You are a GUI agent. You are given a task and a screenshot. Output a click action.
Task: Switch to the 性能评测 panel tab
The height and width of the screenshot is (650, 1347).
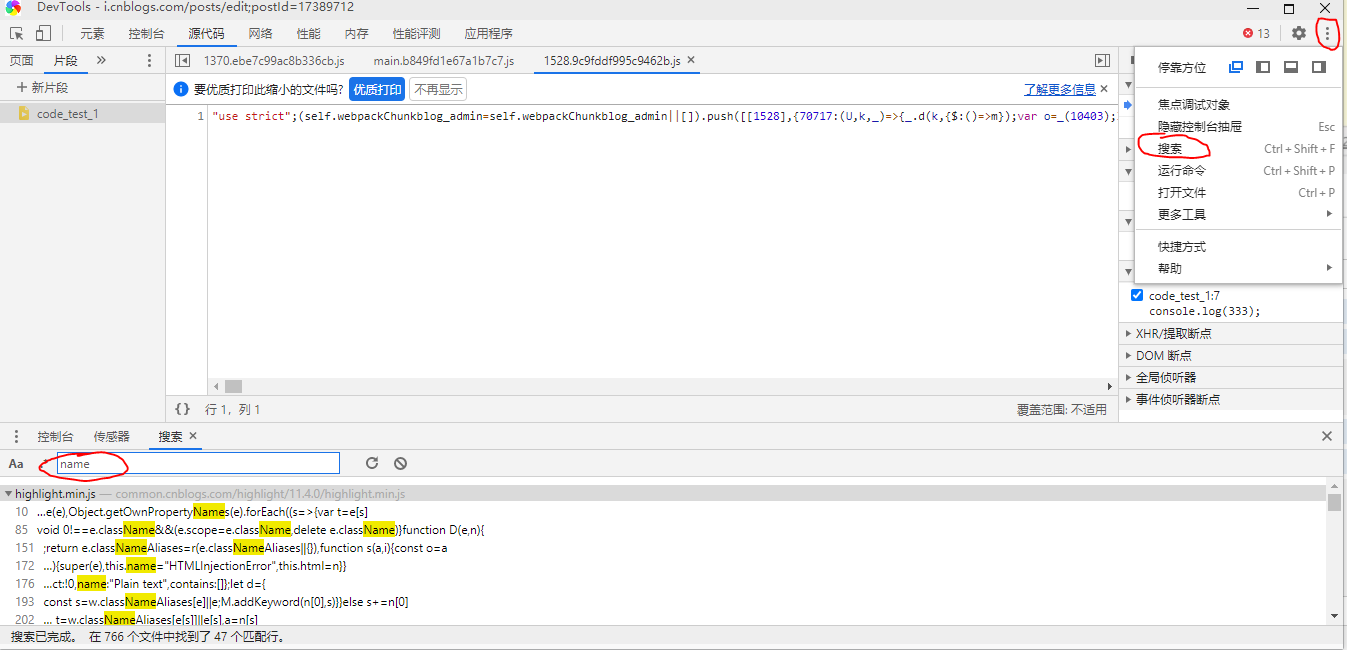416,33
